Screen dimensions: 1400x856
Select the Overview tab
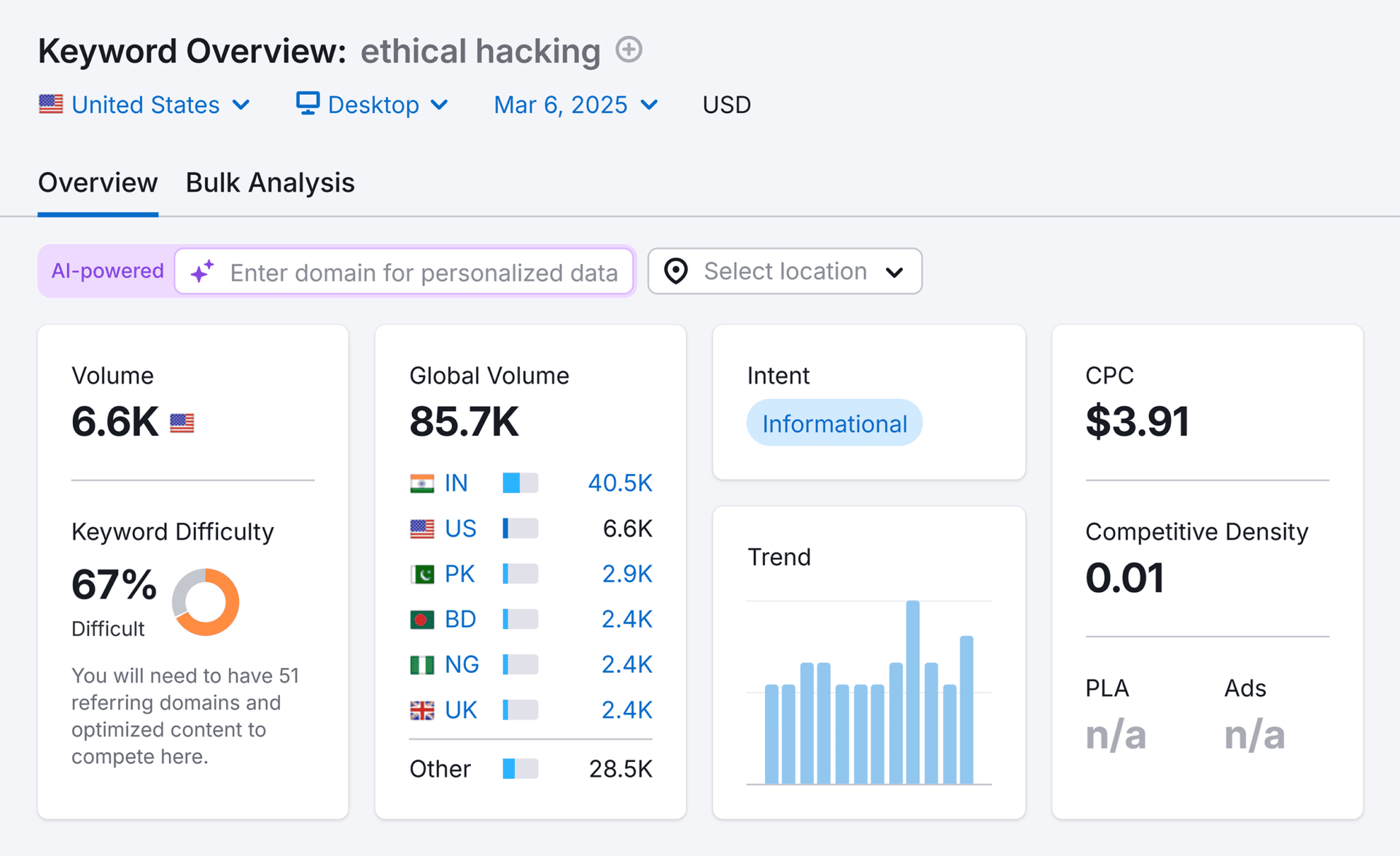tap(98, 182)
